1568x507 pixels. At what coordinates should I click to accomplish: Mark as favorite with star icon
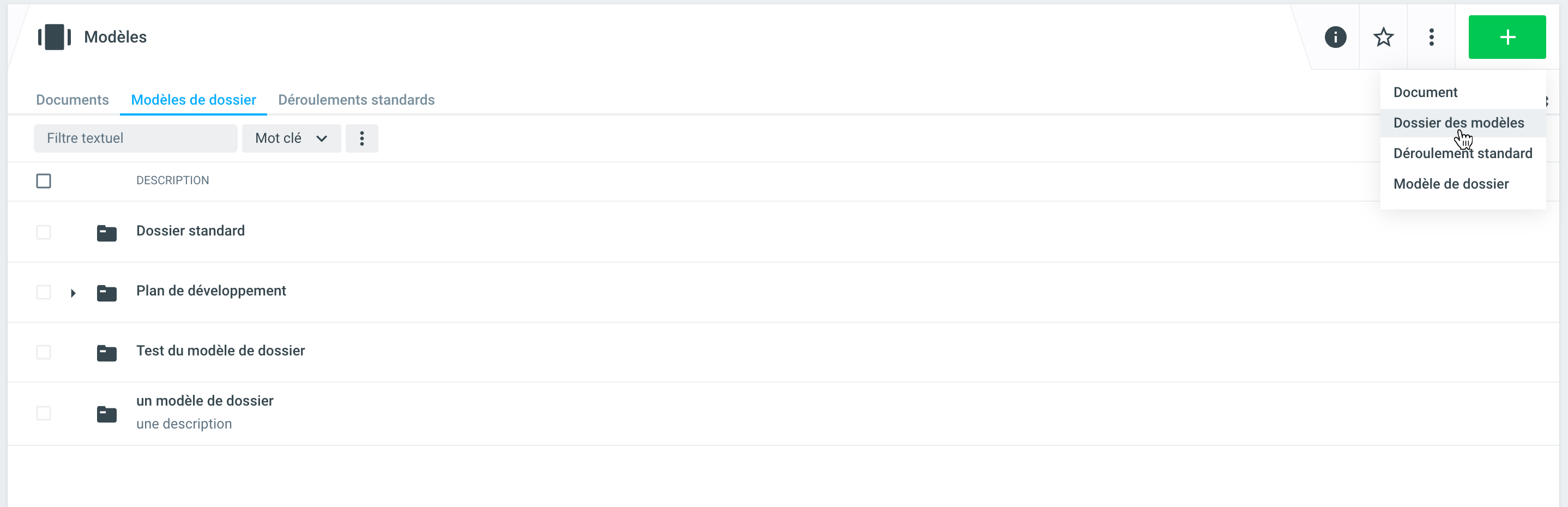[1383, 37]
